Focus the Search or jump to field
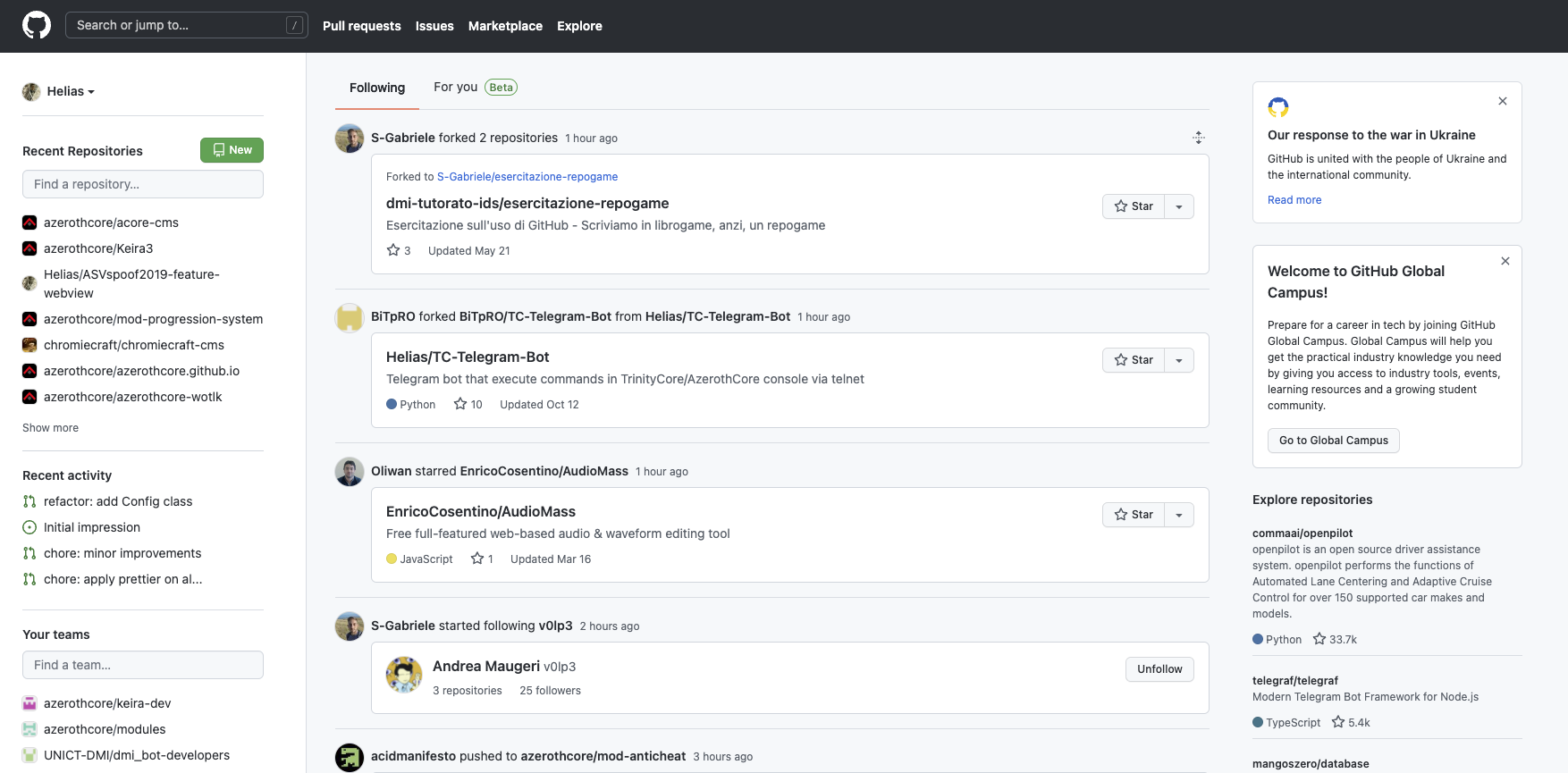The width and height of the screenshot is (1568, 773). [187, 25]
